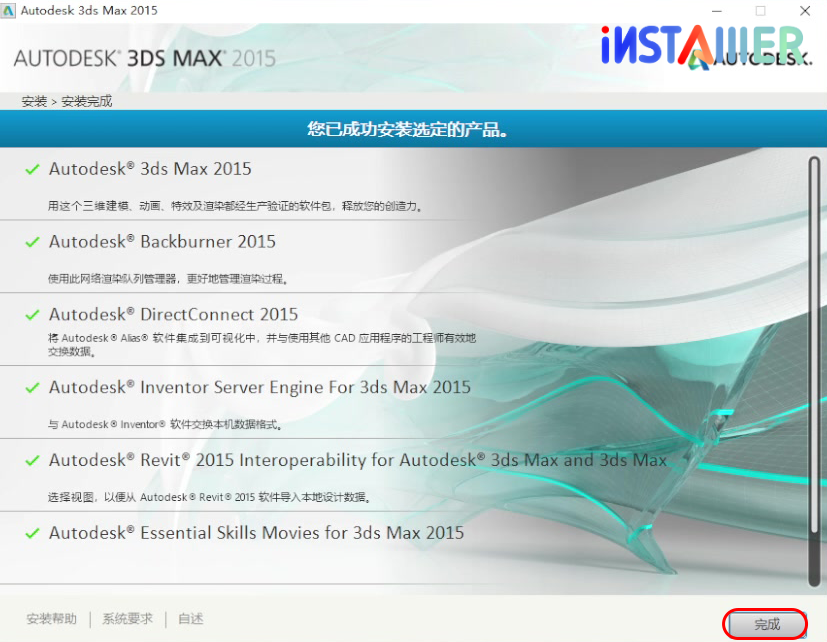827x642 pixels.
Task: Click green checkmark beside Autodesk 3ds Max 2015
Action: coord(33,169)
